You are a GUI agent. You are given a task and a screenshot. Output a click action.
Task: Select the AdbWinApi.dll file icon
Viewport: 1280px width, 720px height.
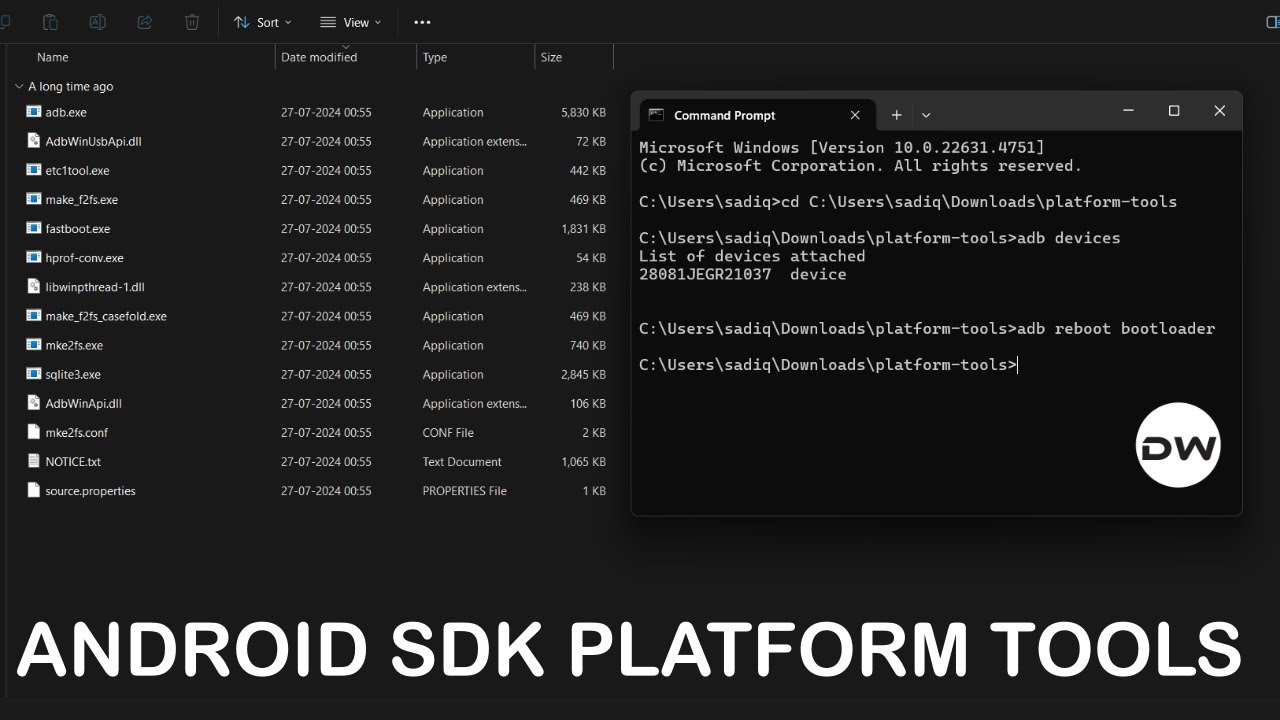coord(35,403)
